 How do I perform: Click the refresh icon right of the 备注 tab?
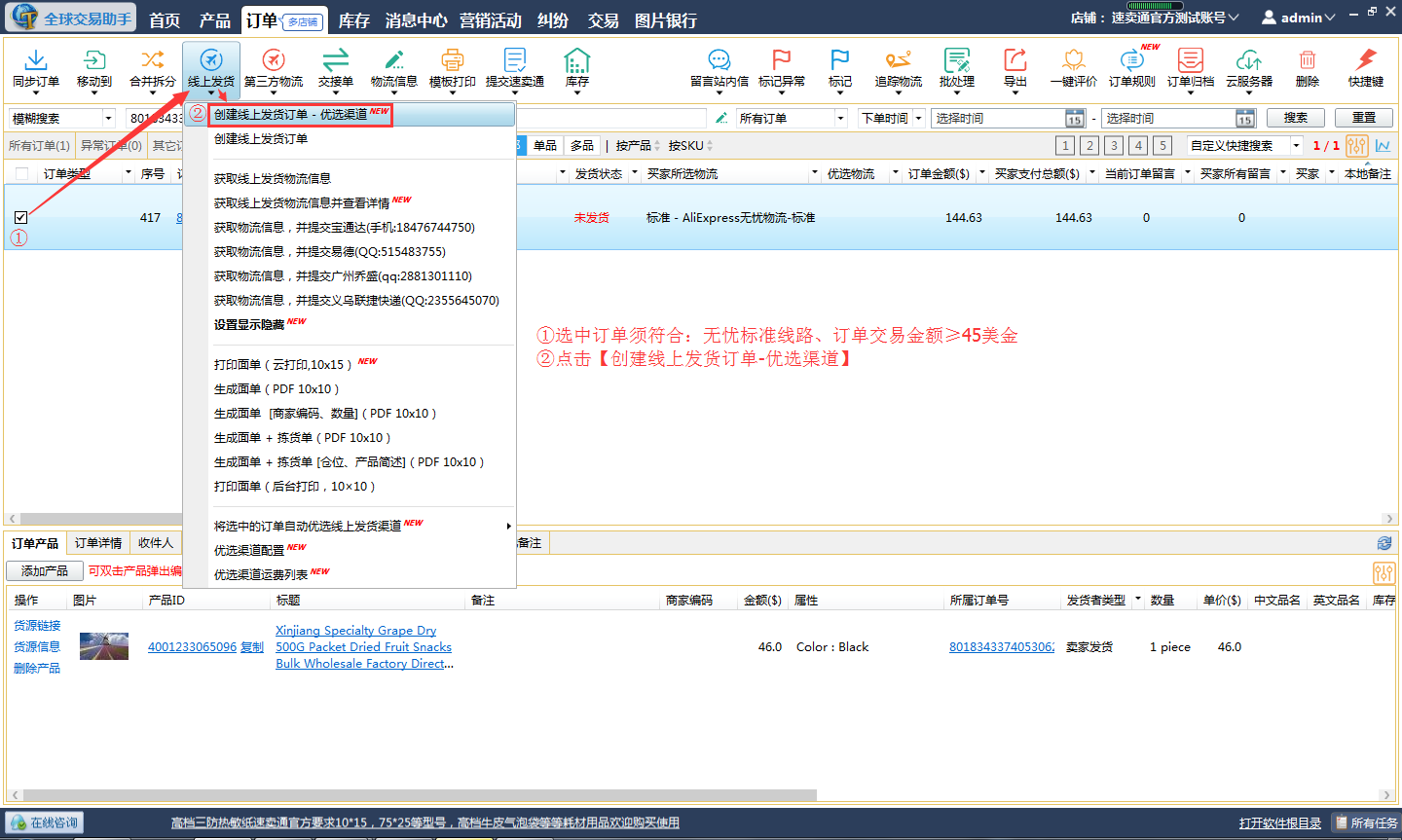click(x=1384, y=543)
